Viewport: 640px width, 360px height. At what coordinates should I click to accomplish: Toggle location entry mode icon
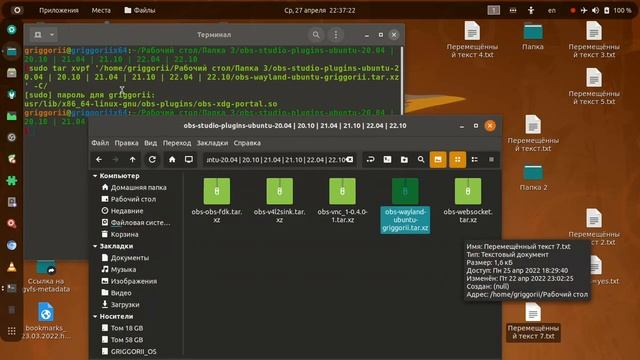[x=370, y=160]
